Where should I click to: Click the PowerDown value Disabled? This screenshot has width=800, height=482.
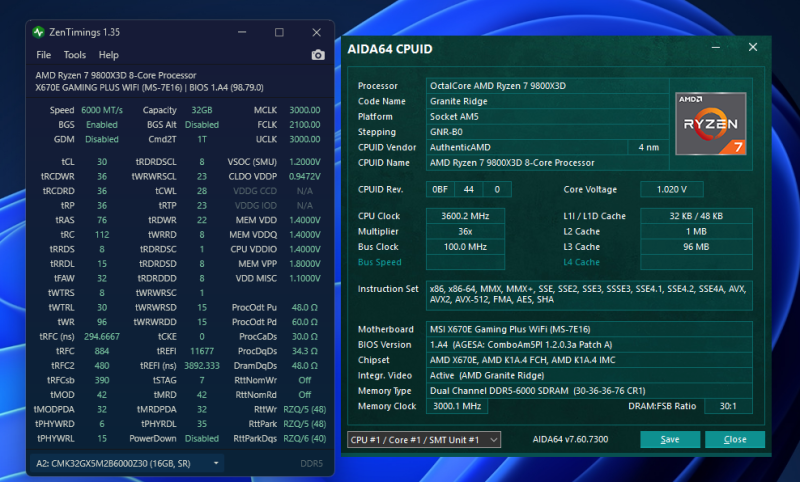(x=202, y=438)
